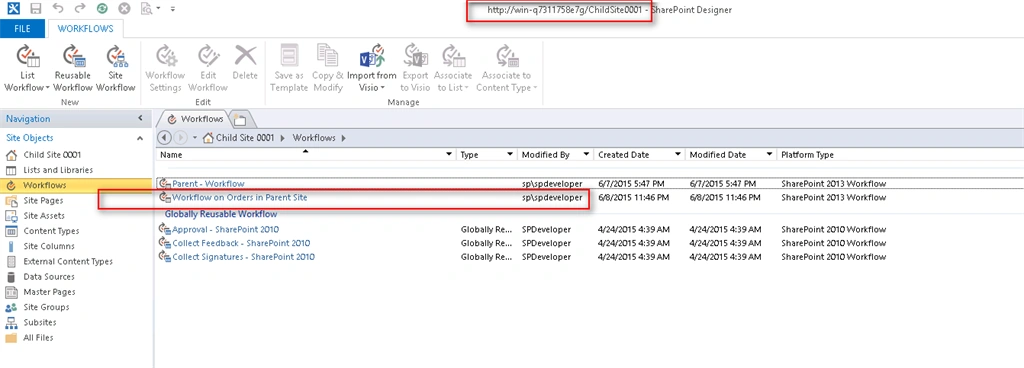
Task: Create a new Site Workflow
Action: coord(116,69)
